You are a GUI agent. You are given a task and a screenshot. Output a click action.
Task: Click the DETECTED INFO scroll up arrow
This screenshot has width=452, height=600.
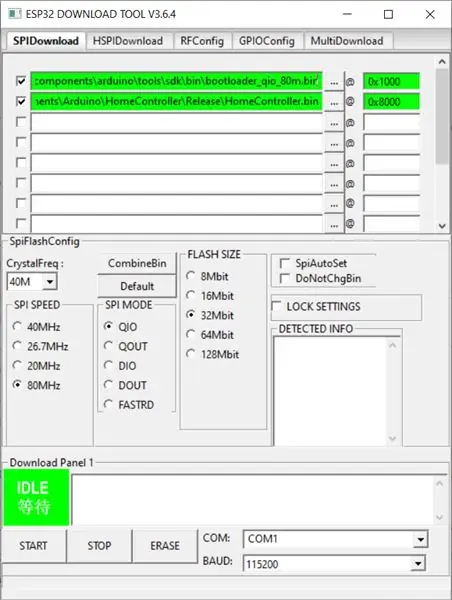[x=392, y=346]
